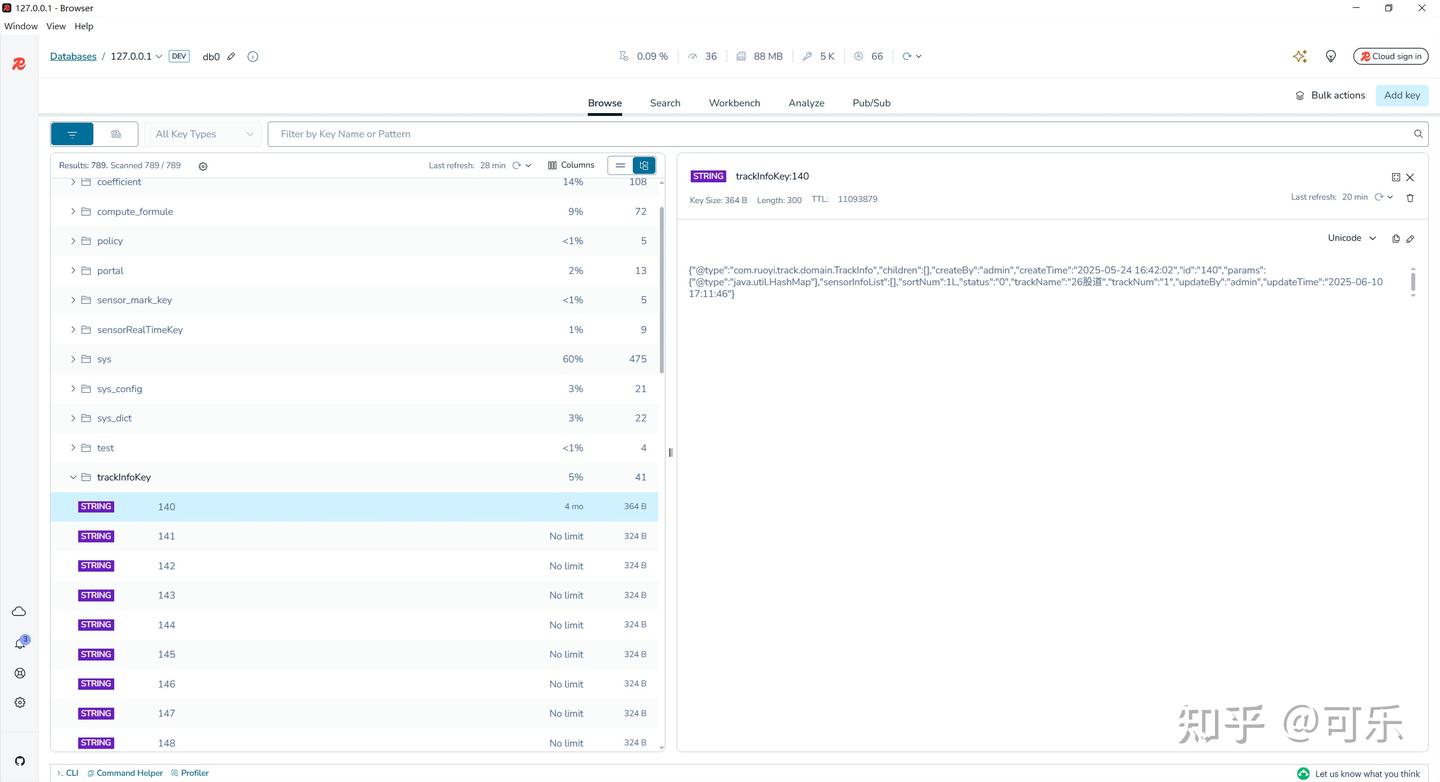Open value auto-refresh dropdown arrow
1440x782 pixels.
(x=1390, y=198)
